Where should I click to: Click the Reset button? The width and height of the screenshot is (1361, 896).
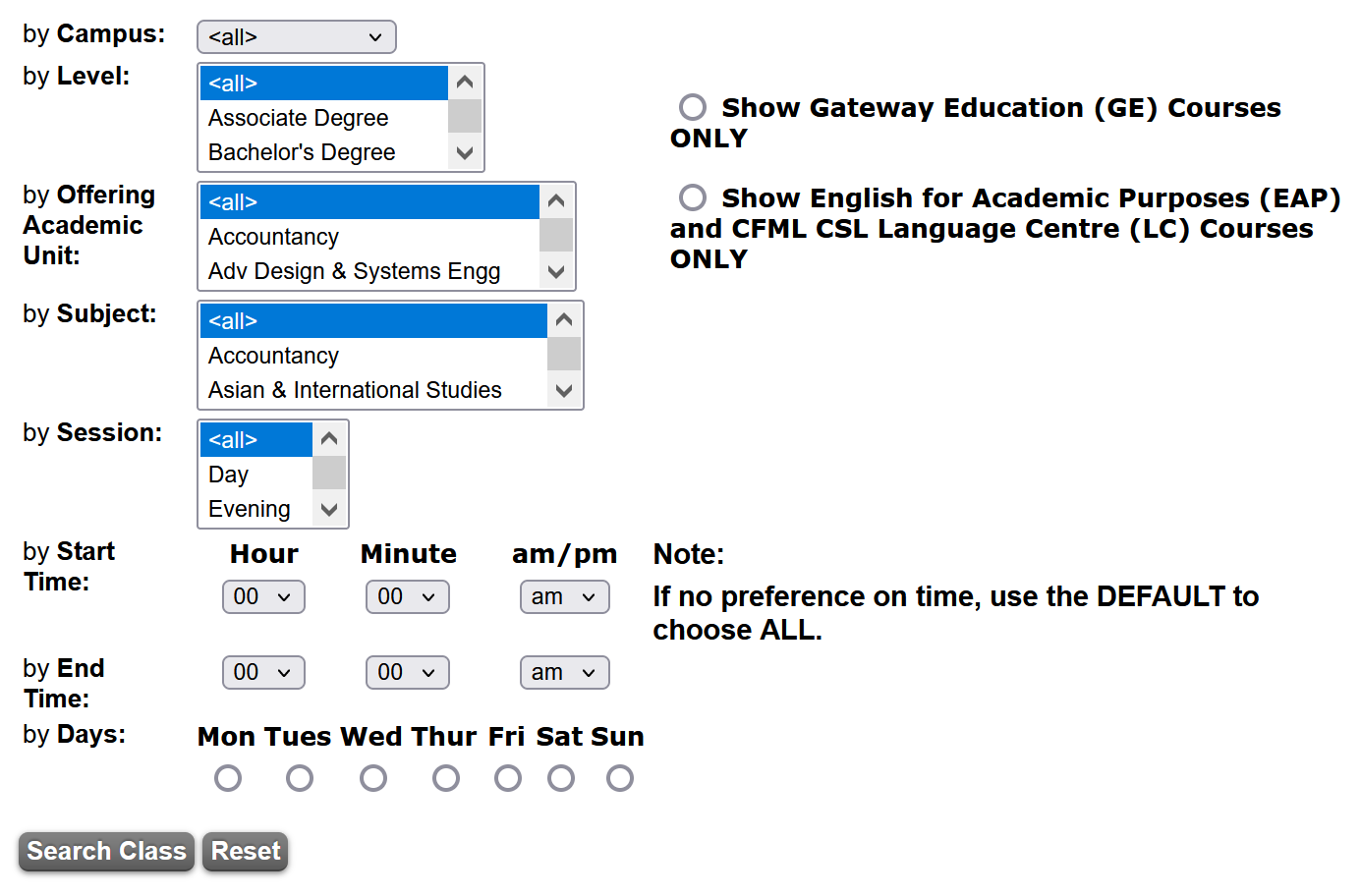[x=246, y=851]
